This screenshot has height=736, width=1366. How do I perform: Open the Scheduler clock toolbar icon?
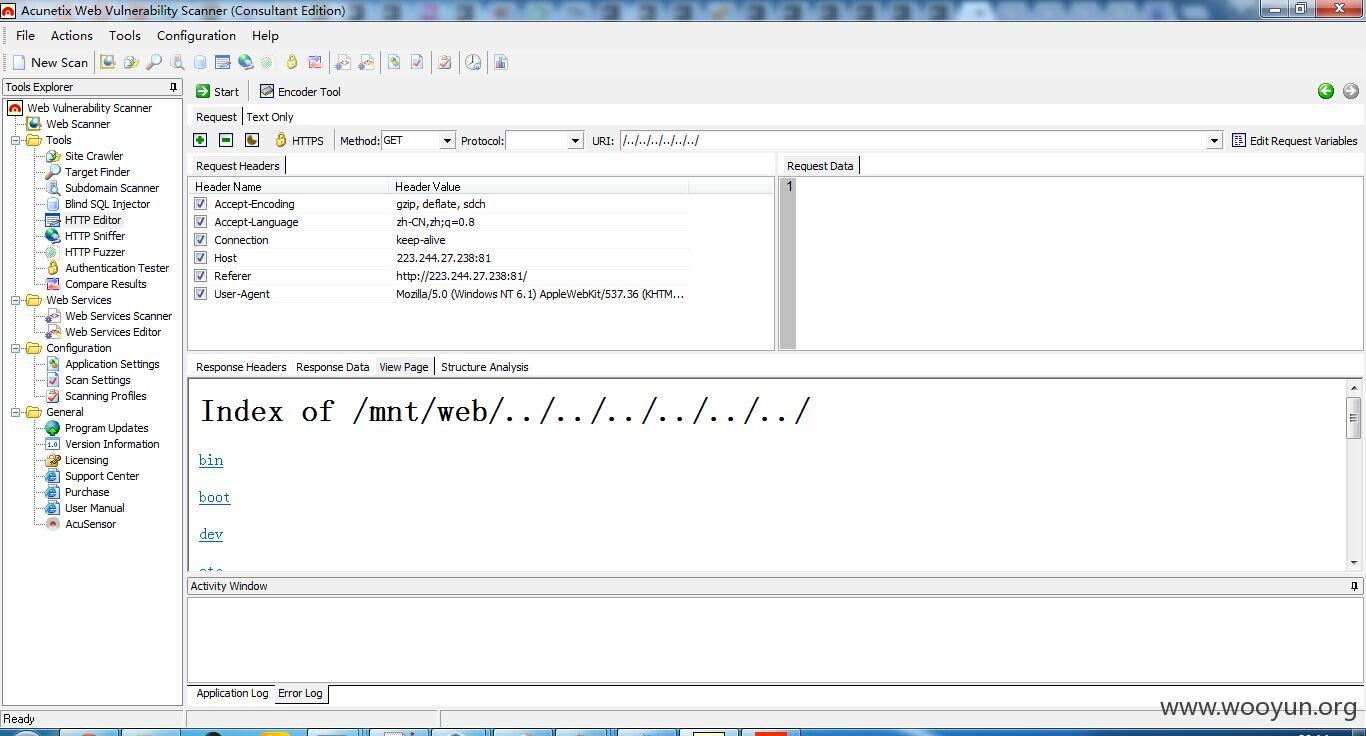coord(473,62)
